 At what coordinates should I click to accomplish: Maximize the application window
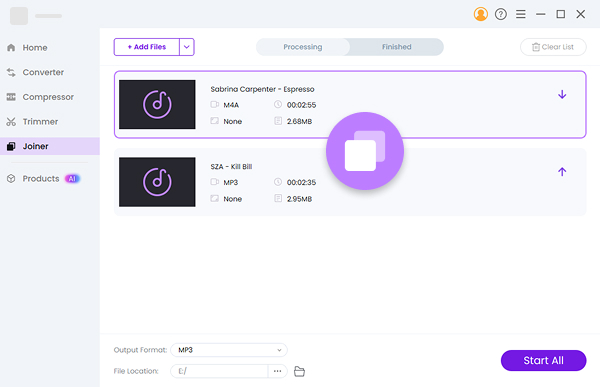561,15
